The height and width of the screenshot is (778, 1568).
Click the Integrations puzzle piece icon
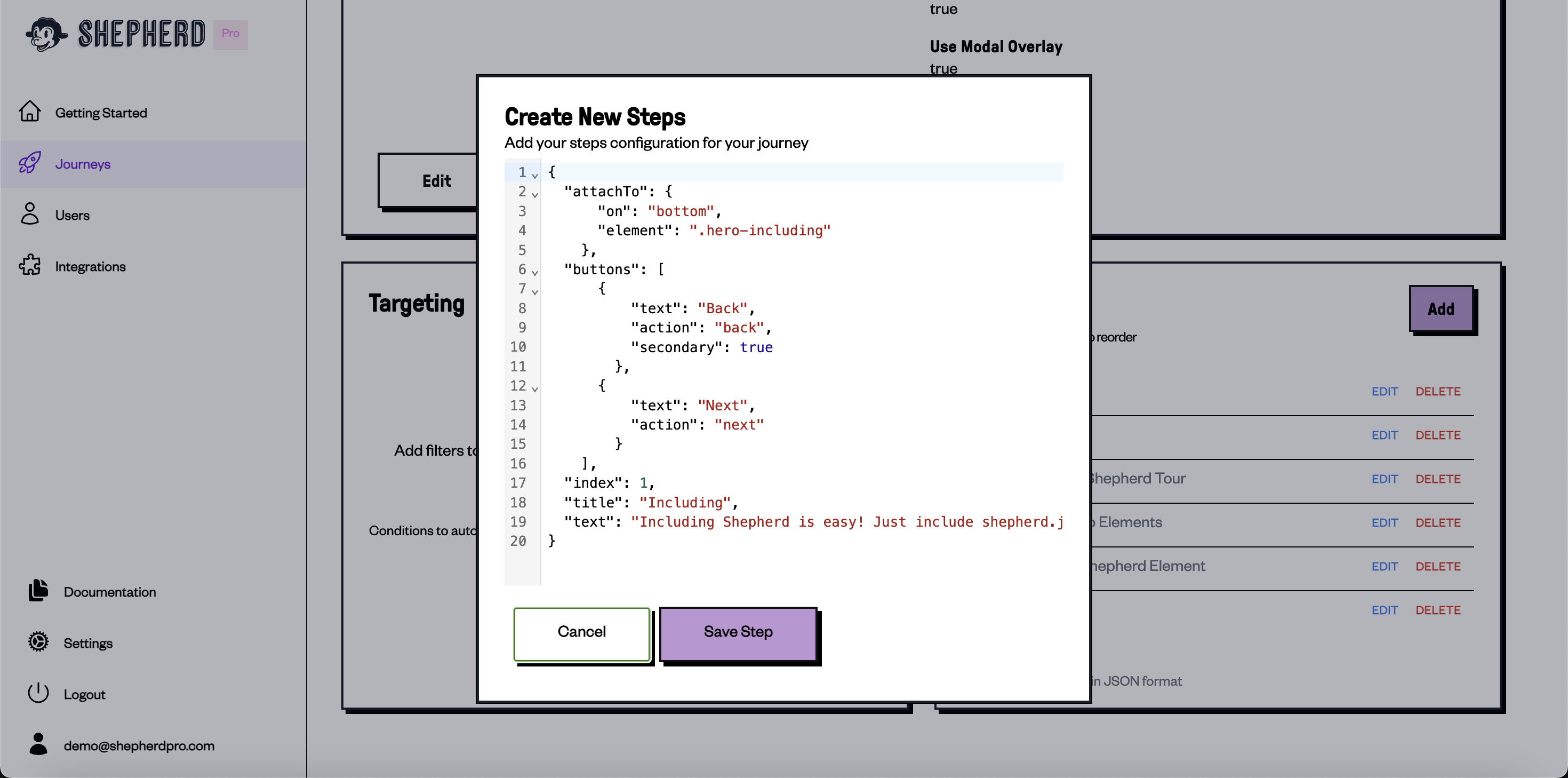pyautogui.click(x=29, y=265)
